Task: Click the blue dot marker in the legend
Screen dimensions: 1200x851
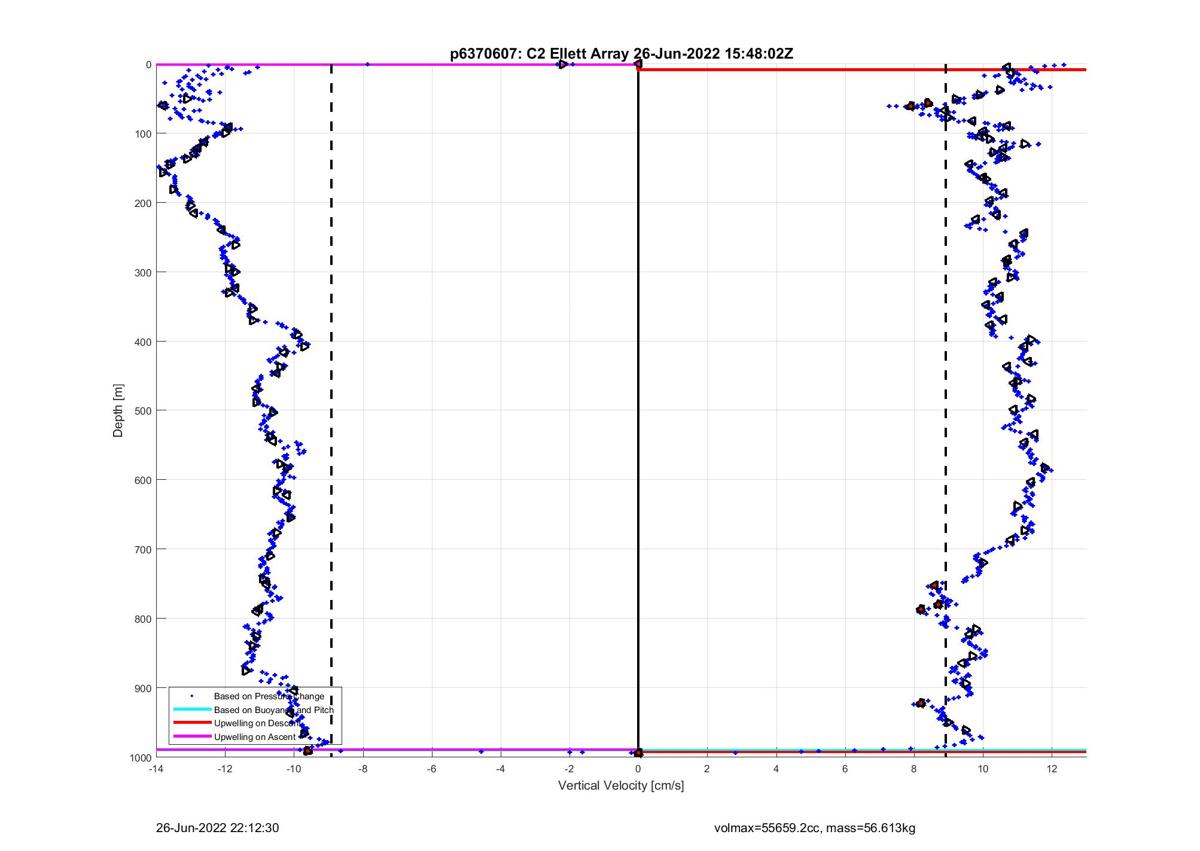Action: (191, 695)
